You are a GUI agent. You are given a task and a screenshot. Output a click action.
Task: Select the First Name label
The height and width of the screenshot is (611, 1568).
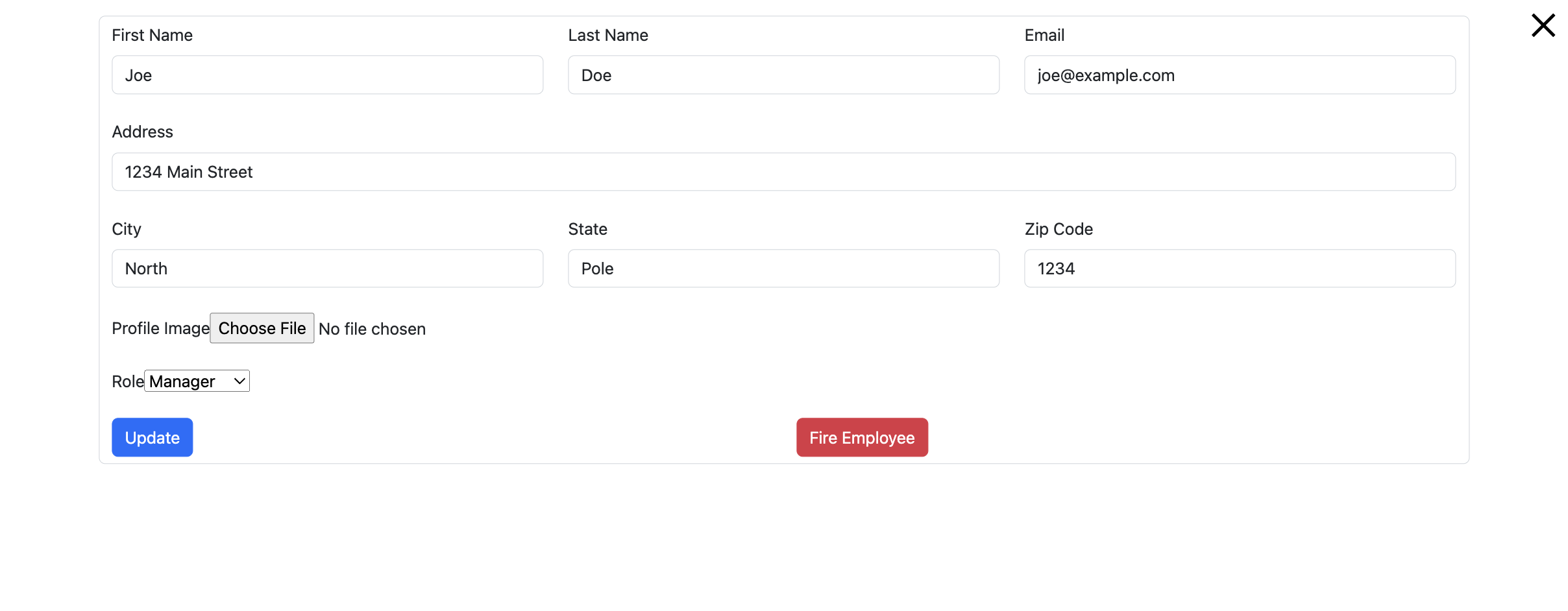click(152, 35)
